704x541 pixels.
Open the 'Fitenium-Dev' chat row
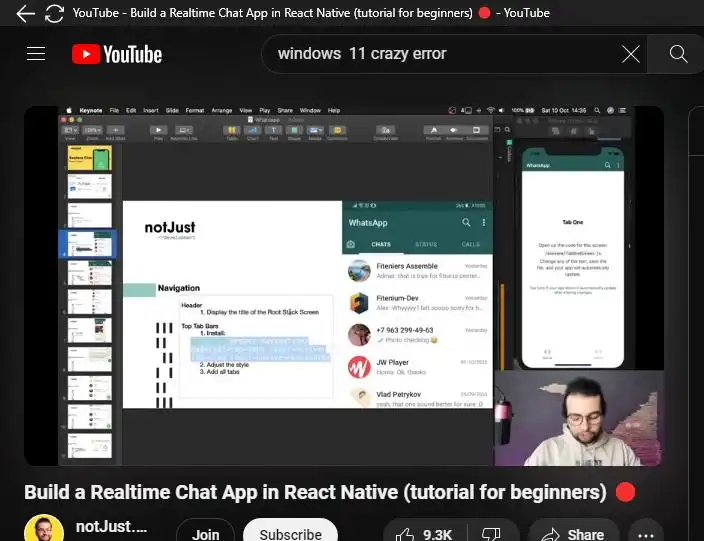click(418, 303)
